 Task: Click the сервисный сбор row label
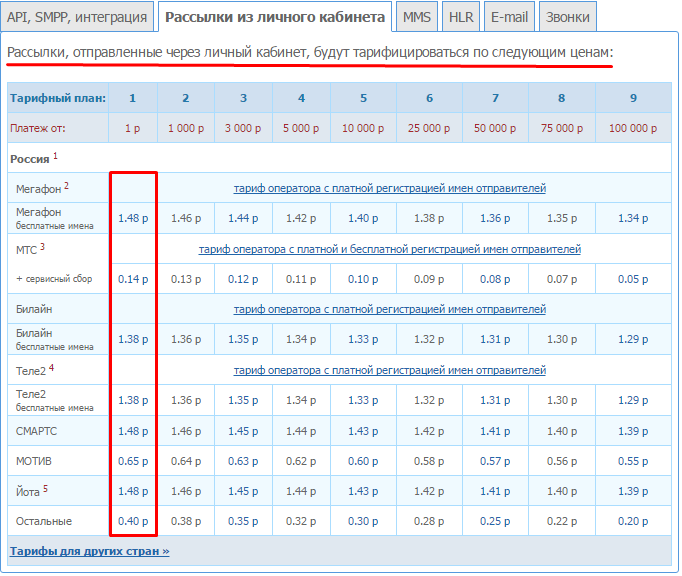(x=54, y=279)
